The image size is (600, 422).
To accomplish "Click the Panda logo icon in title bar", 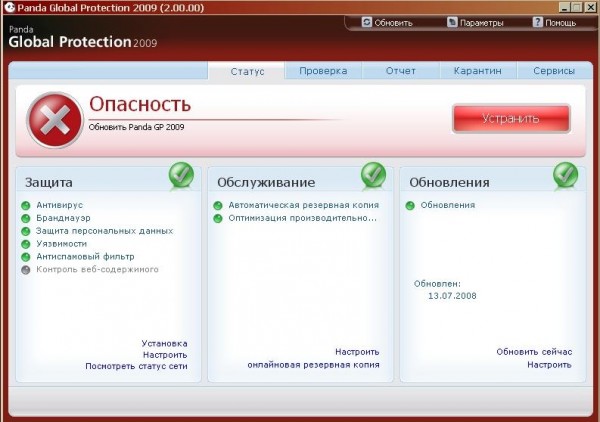I will point(10,7).
